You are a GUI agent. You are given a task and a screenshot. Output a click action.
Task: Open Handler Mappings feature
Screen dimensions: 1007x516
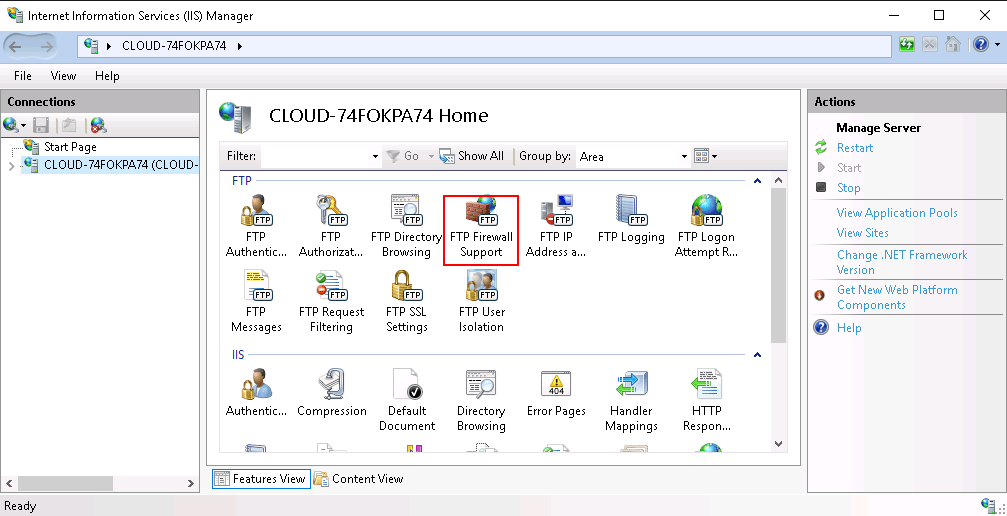click(631, 400)
